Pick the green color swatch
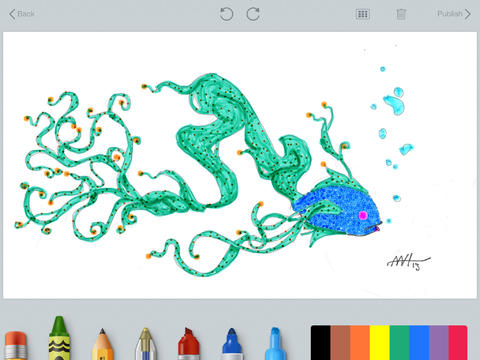 point(399,343)
